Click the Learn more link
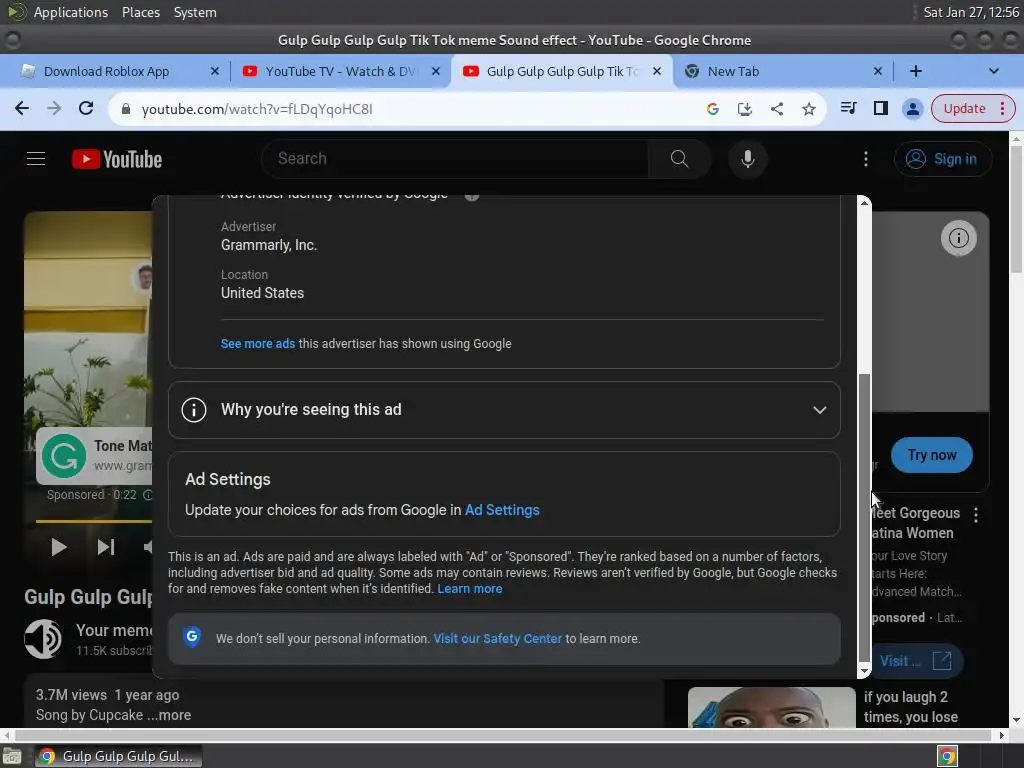 pos(470,589)
